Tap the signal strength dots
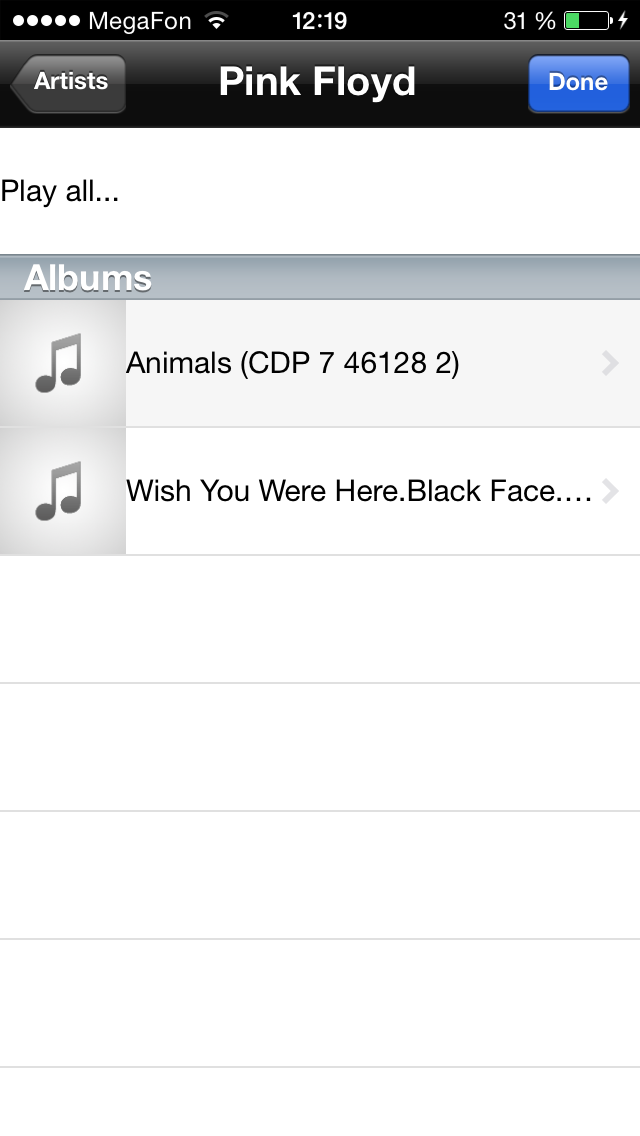The height and width of the screenshot is (1136, 640). (x=45, y=21)
